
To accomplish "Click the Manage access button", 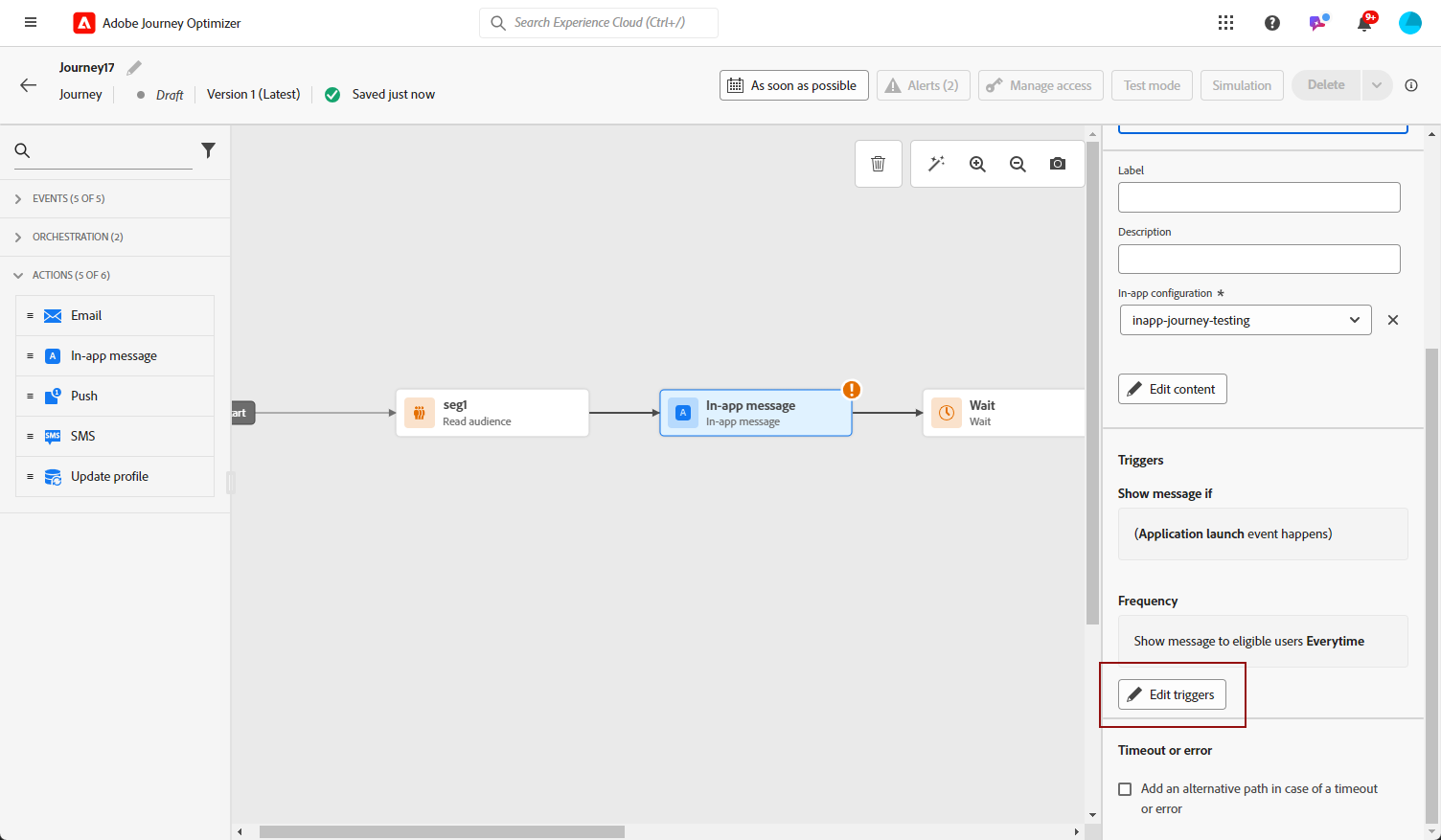I will (x=1041, y=85).
